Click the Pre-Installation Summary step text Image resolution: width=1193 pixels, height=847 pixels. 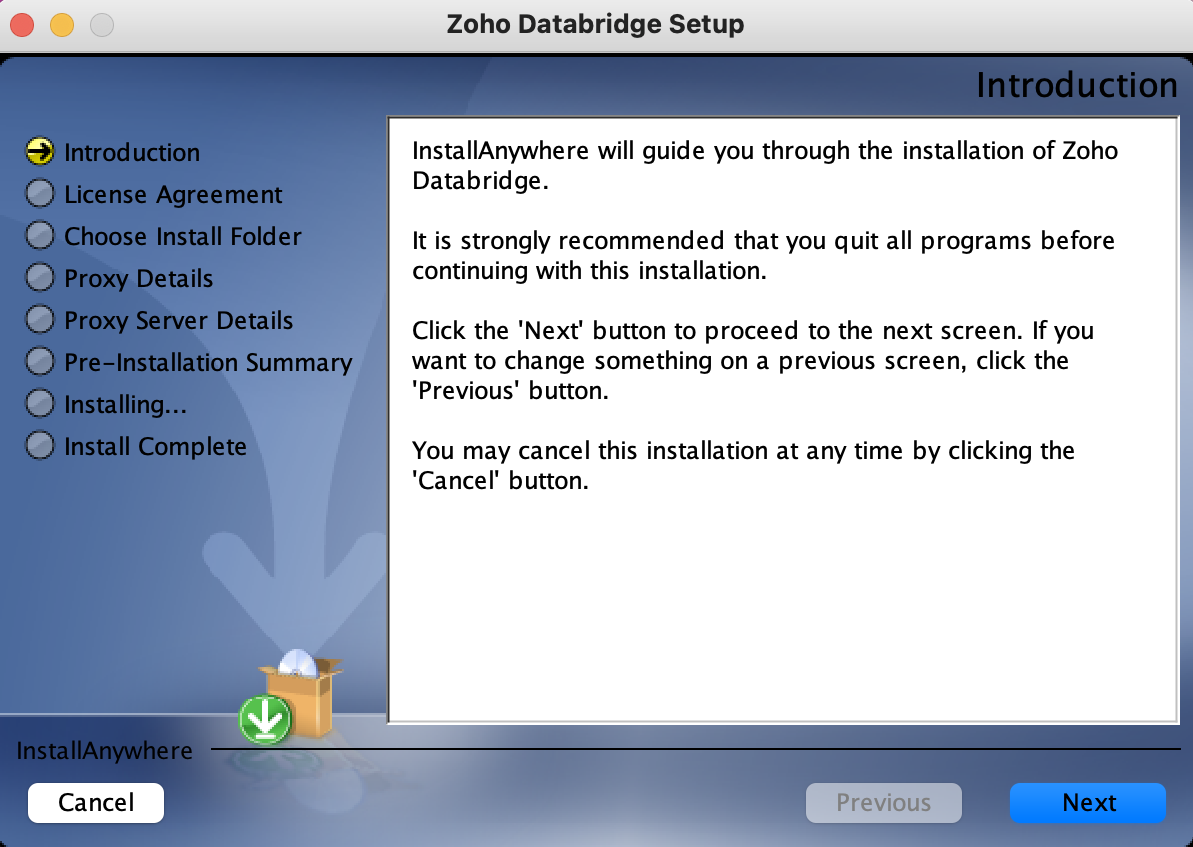(208, 363)
